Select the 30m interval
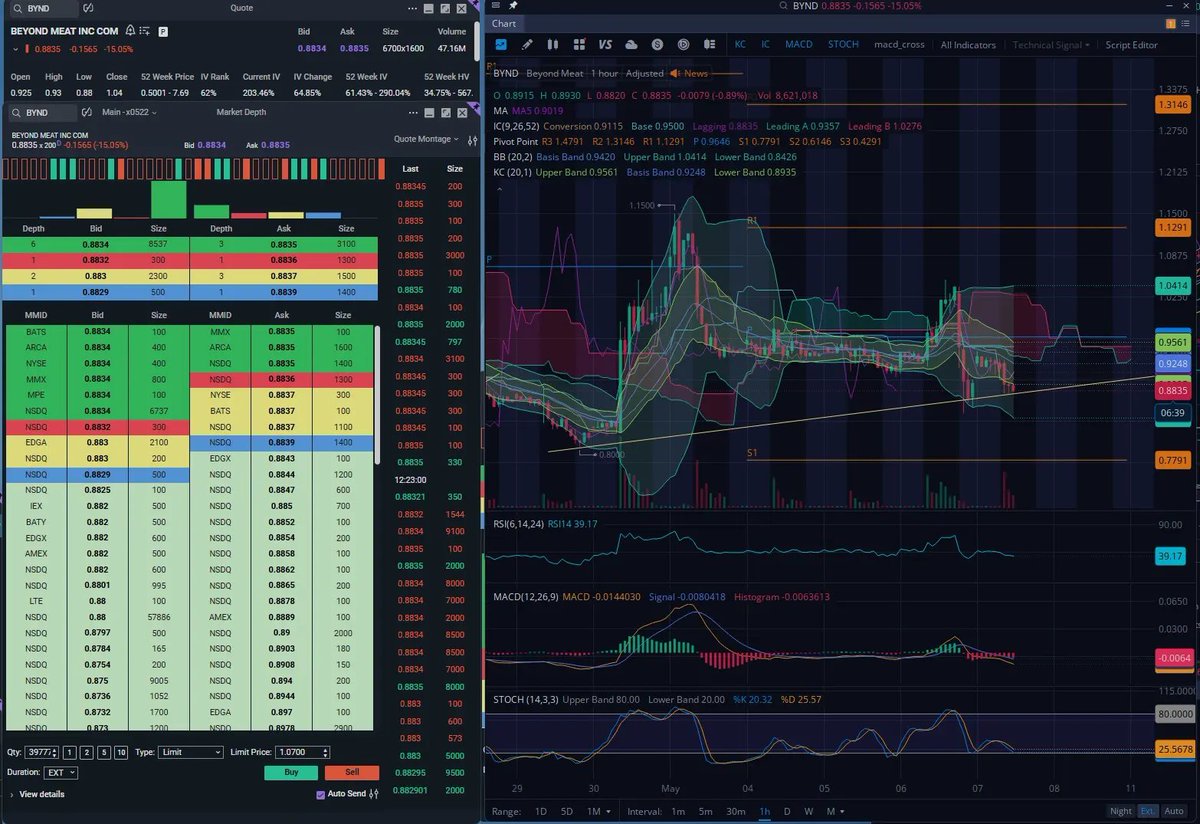 pyautogui.click(x=735, y=811)
